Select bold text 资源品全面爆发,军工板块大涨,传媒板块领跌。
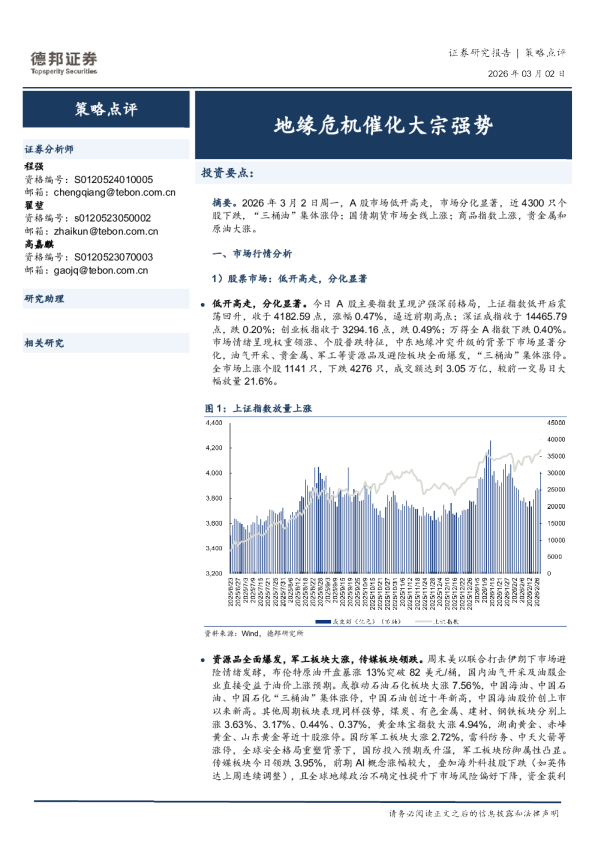Viewport: 595px width, 842px height. tap(318, 659)
